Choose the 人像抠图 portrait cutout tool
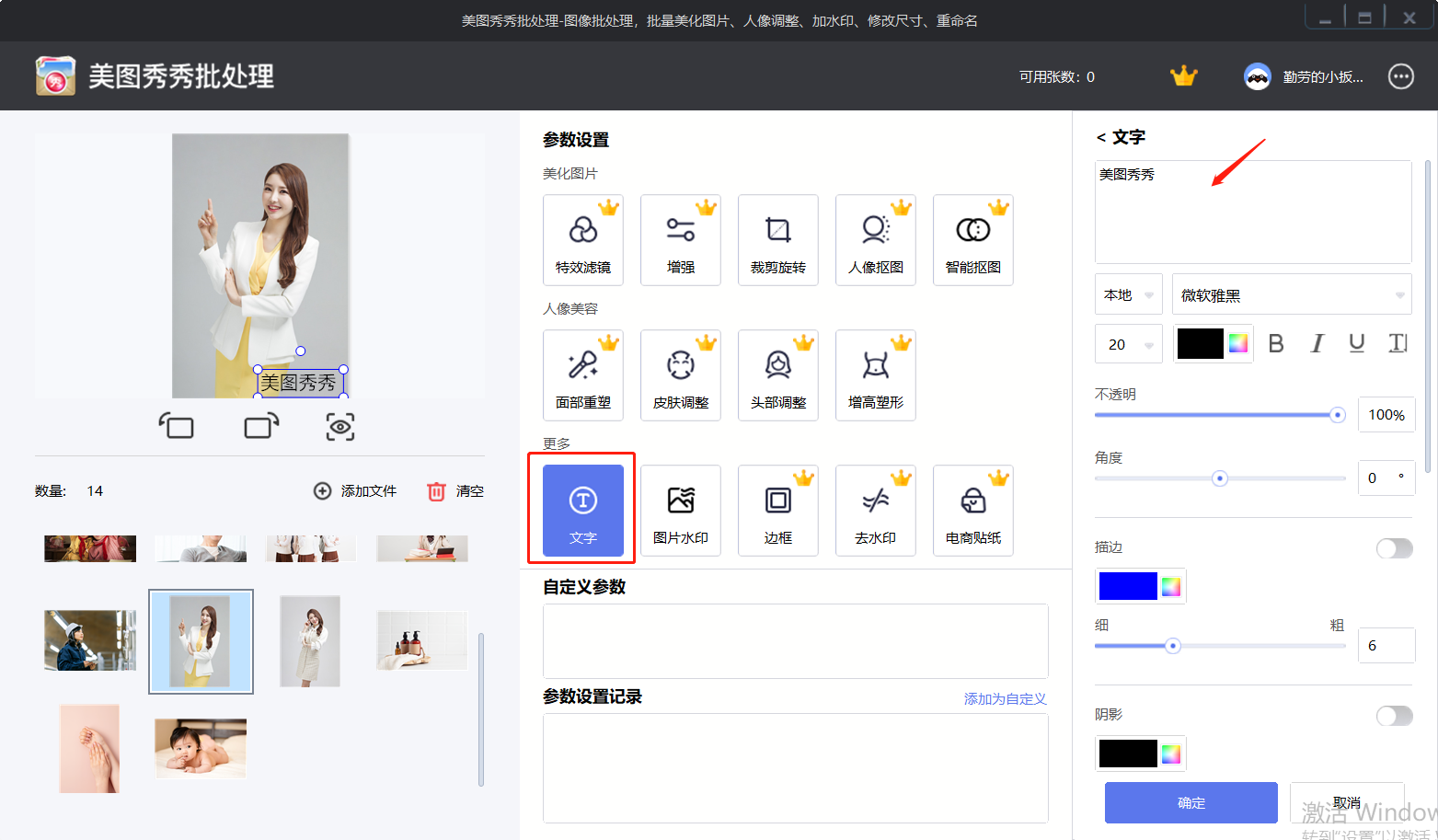1438x840 pixels. [876, 240]
